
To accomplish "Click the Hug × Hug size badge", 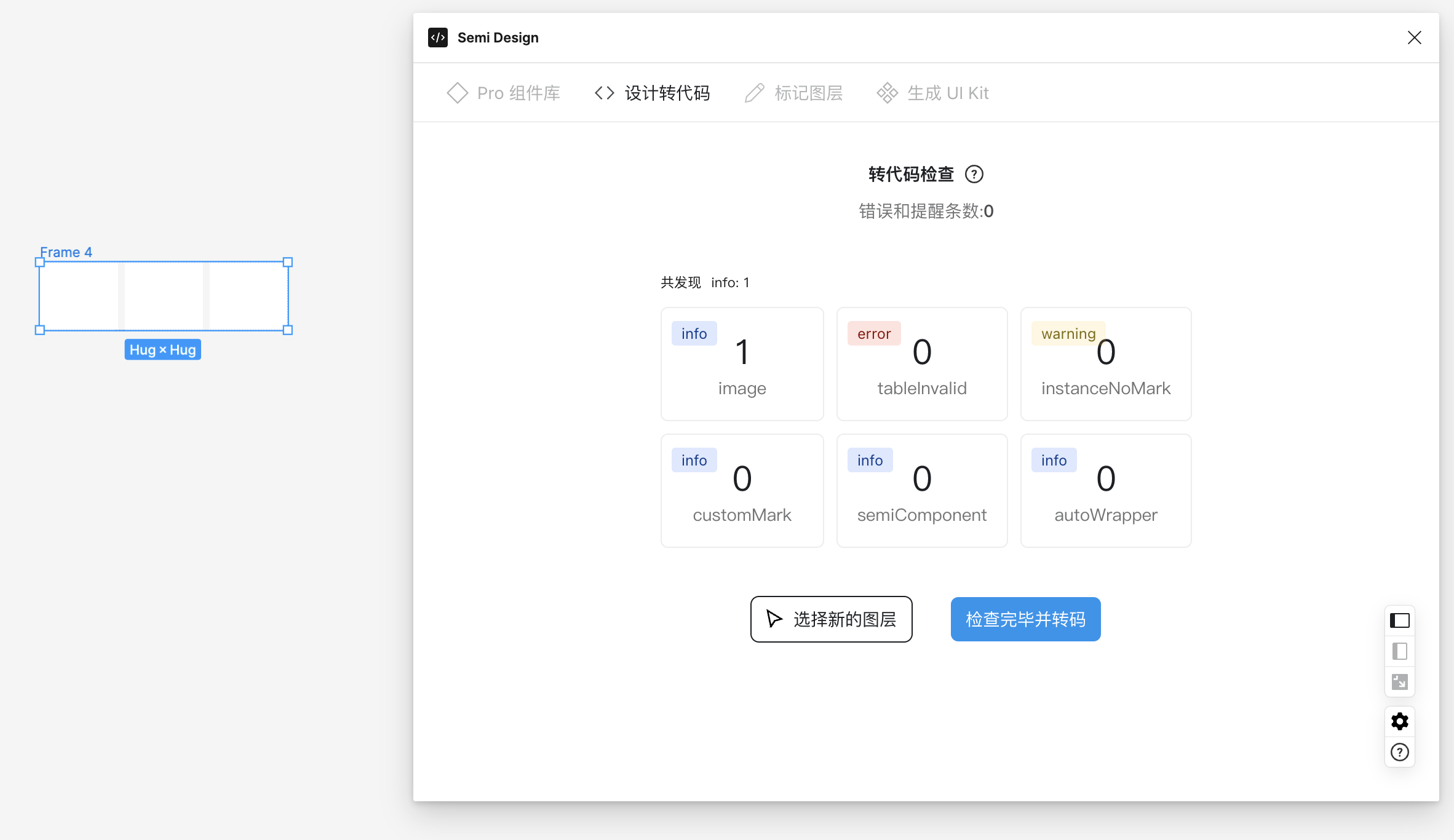I will tap(162, 350).
